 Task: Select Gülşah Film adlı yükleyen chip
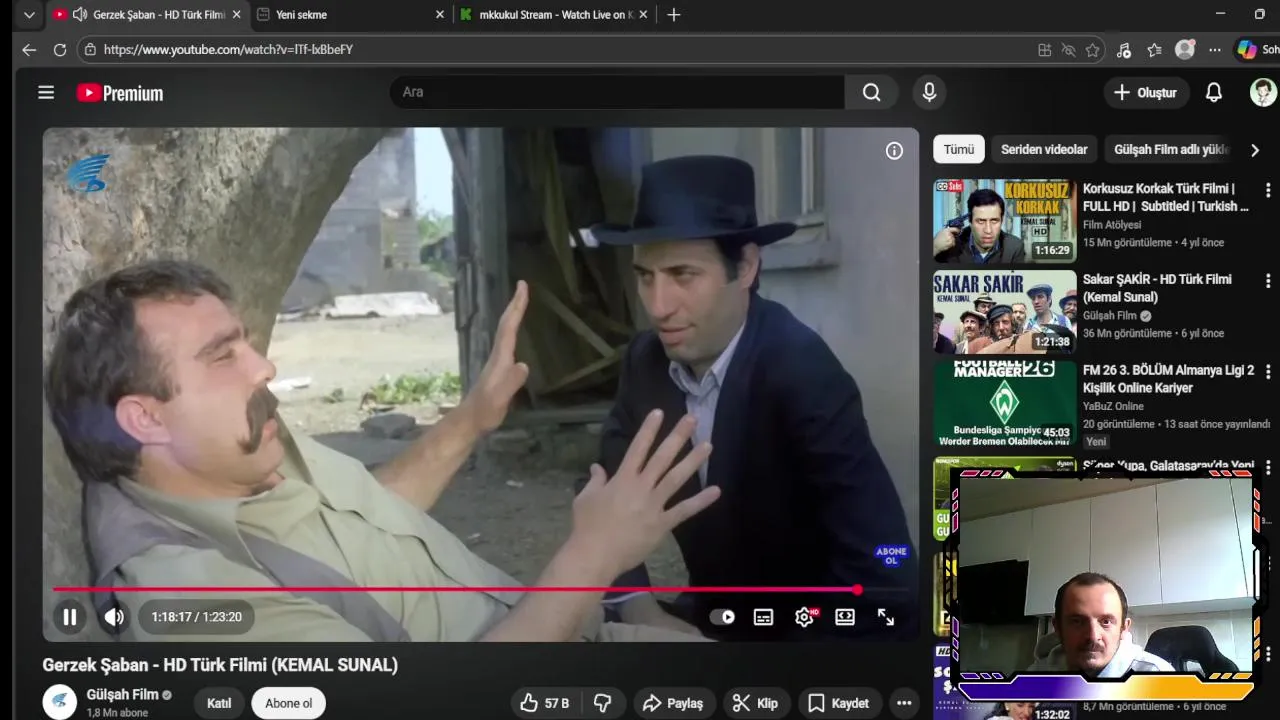(x=1171, y=149)
